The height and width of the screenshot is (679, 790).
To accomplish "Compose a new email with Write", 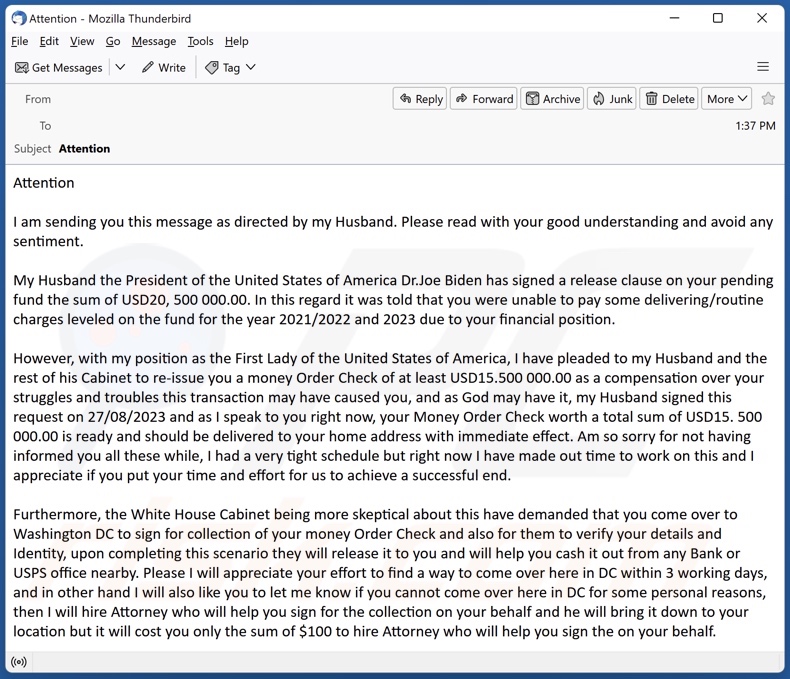I will tap(164, 67).
